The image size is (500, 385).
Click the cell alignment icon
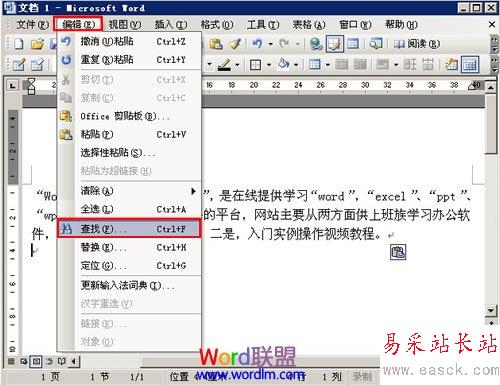pyautogui.click(x=382, y=64)
